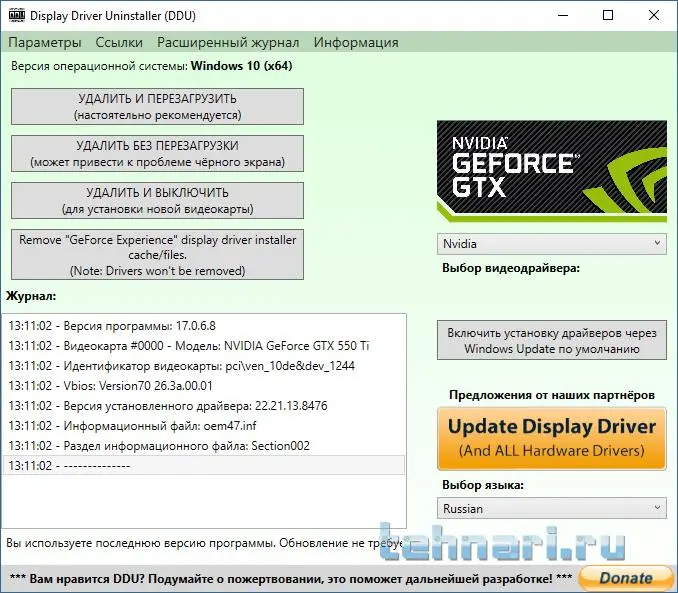Click the NVIDIA GeForce GTX logo image
Image resolution: width=678 pixels, height=593 pixels.
coord(552,171)
